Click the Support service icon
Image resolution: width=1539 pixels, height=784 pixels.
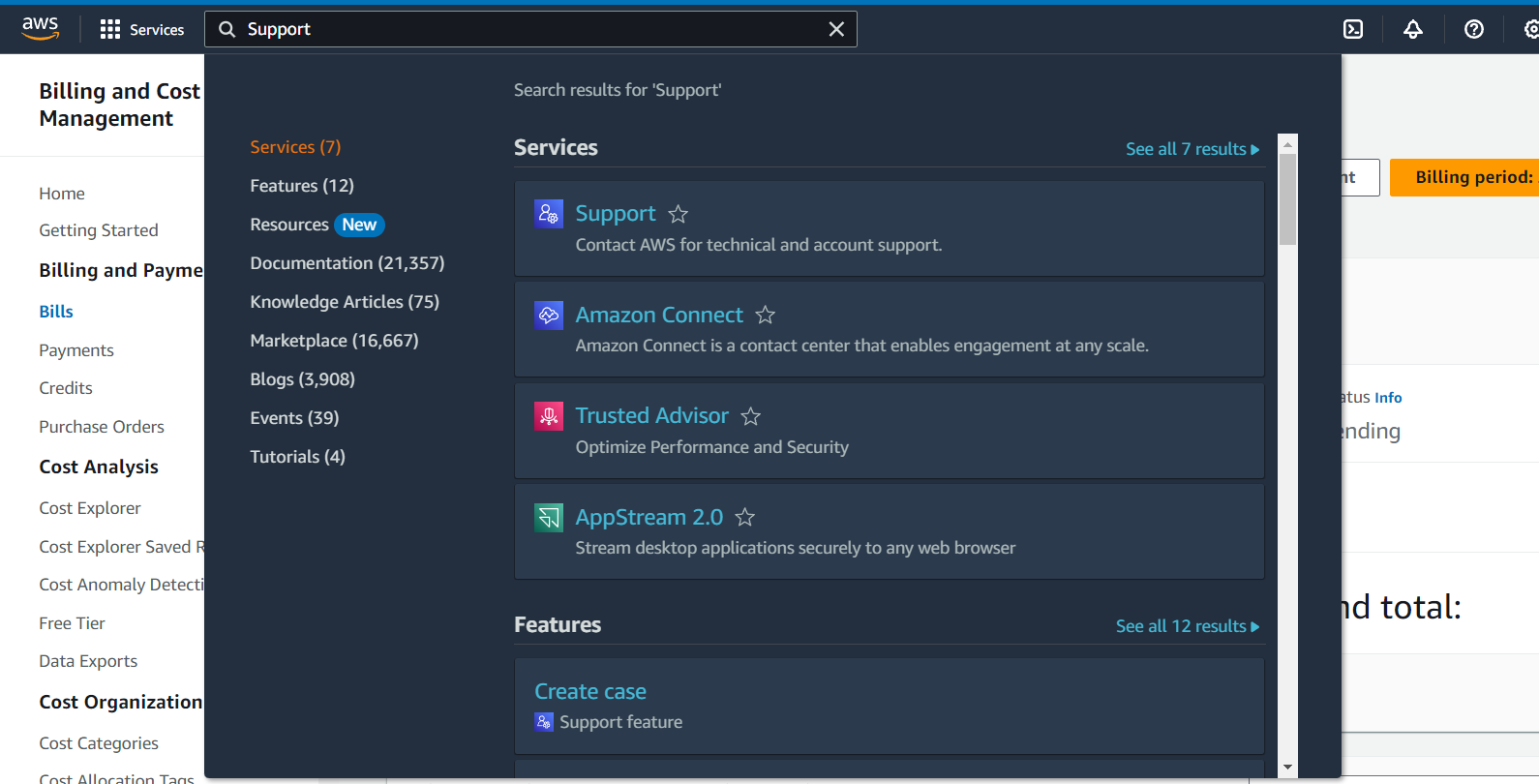(x=548, y=213)
